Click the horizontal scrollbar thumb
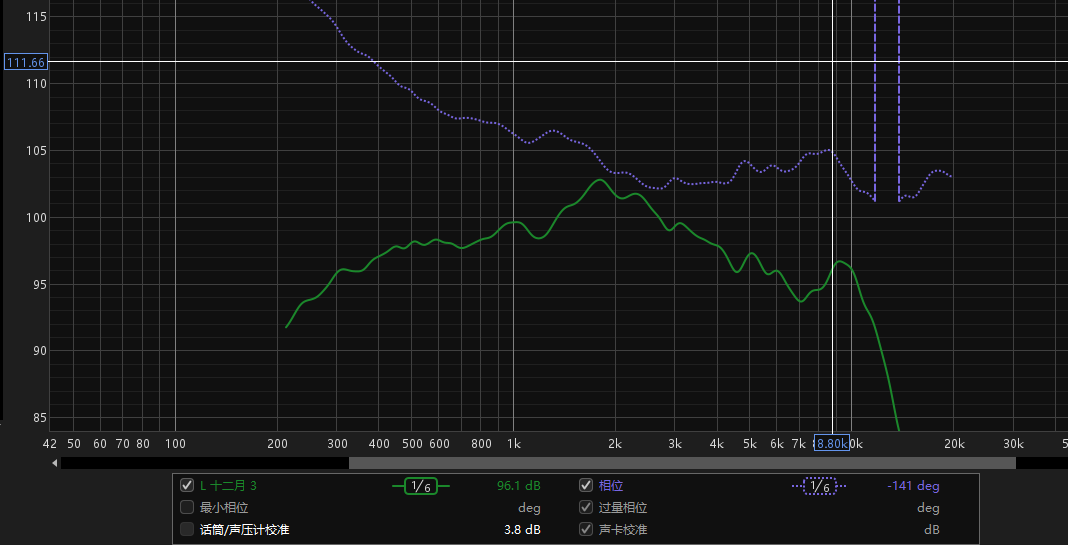Viewport: 1068px width, 545px height. (682, 463)
